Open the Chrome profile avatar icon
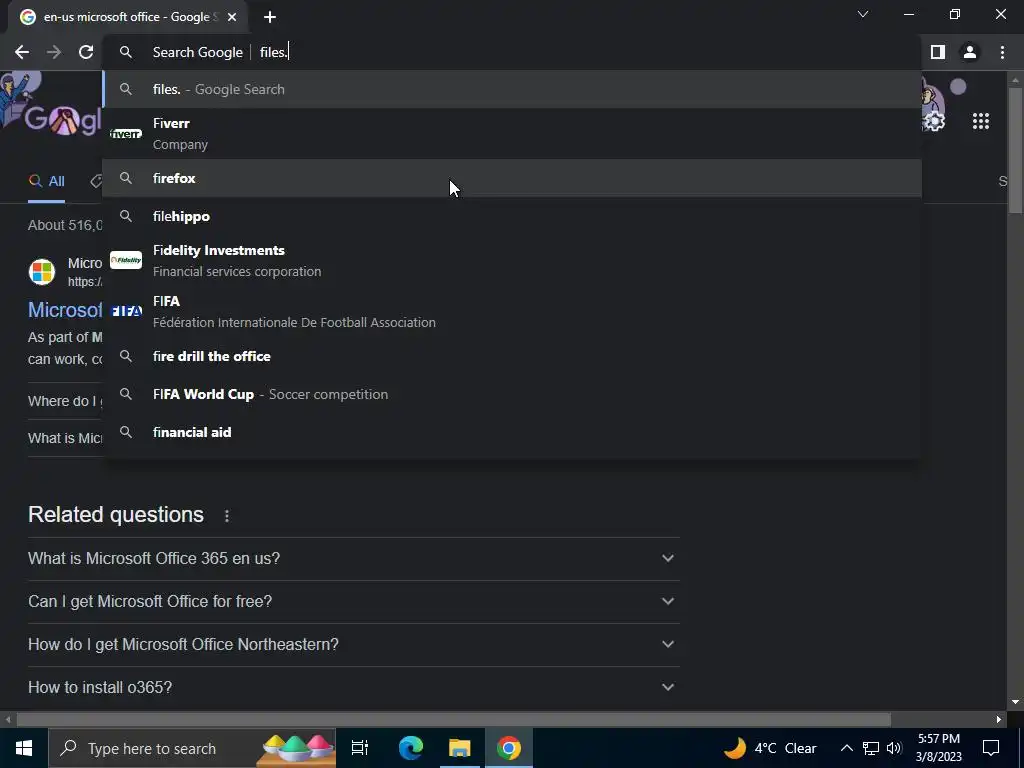This screenshot has width=1024, height=768. point(970,52)
